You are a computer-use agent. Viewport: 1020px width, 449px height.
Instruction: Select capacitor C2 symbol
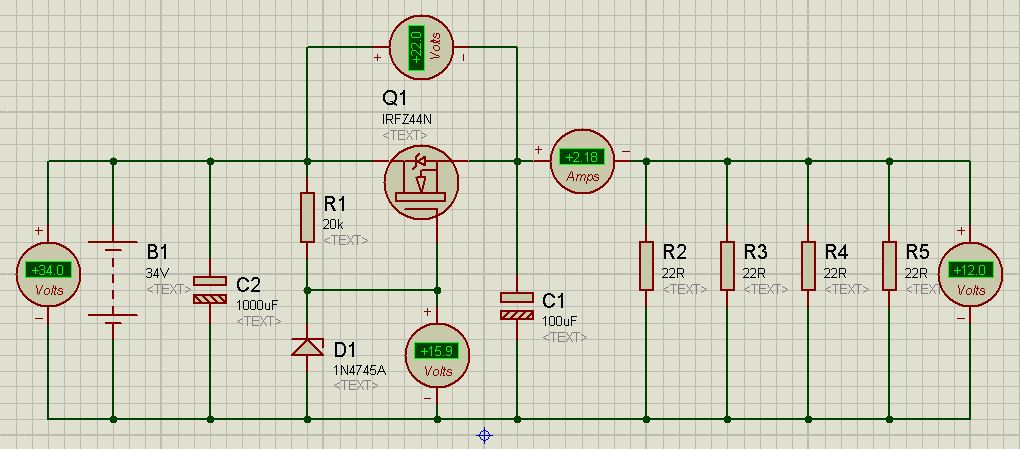(209, 290)
